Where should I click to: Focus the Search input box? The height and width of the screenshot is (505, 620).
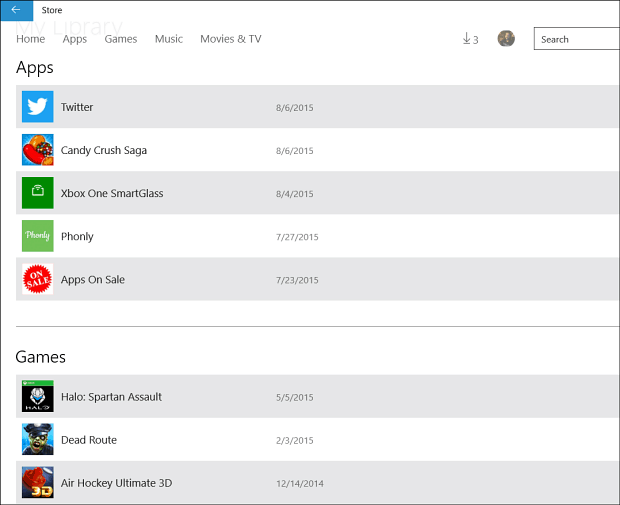pos(577,39)
